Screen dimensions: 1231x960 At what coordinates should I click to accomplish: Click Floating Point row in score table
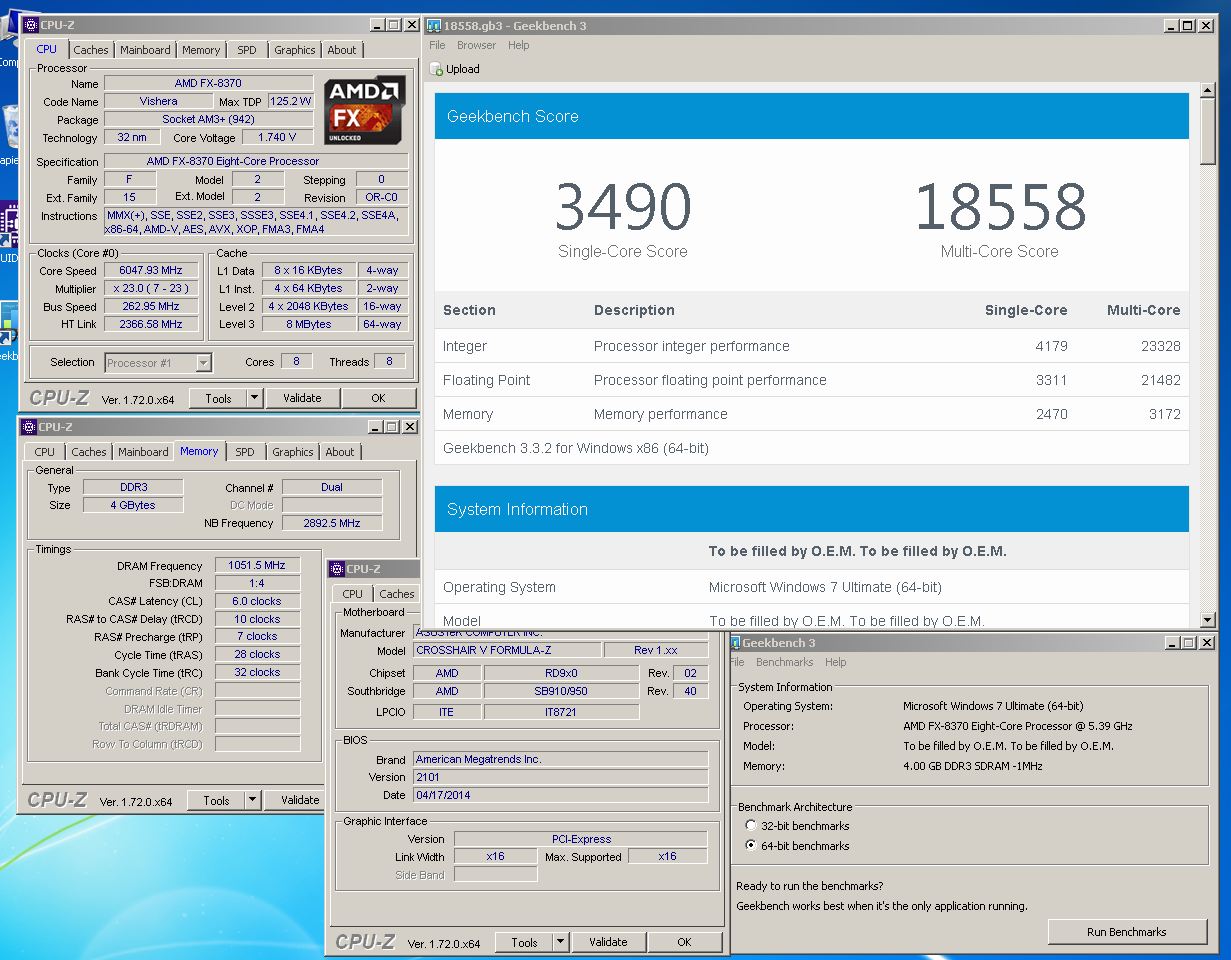click(x=812, y=380)
